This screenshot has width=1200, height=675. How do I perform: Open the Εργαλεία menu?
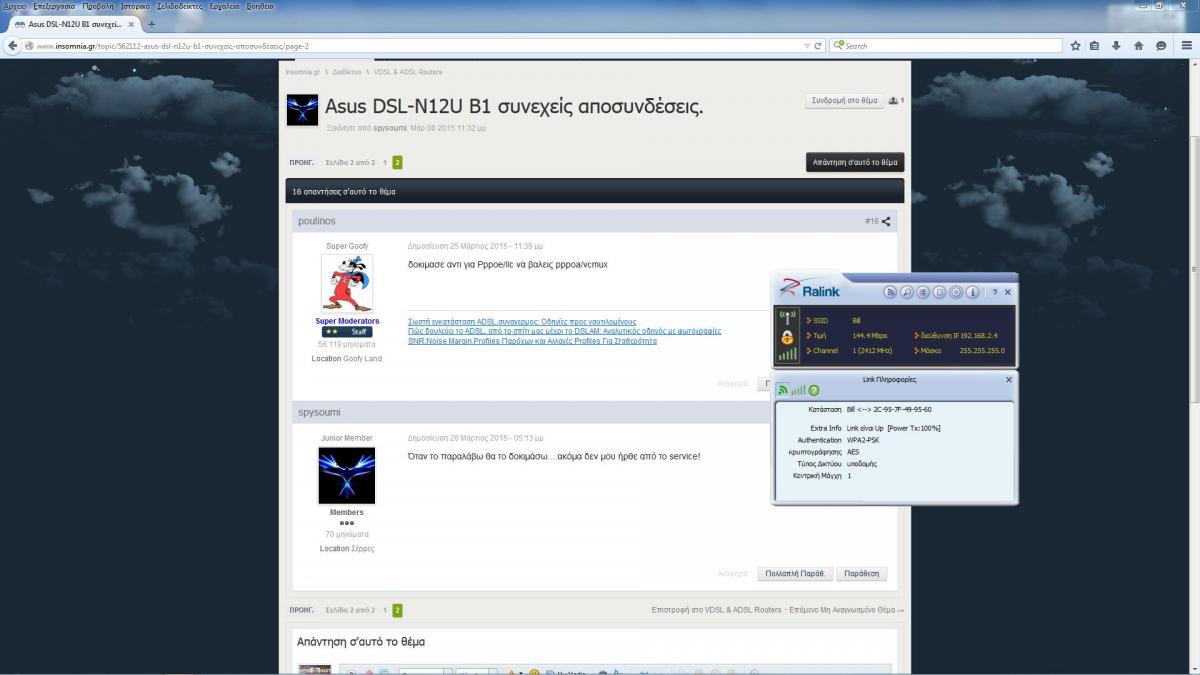point(224,6)
